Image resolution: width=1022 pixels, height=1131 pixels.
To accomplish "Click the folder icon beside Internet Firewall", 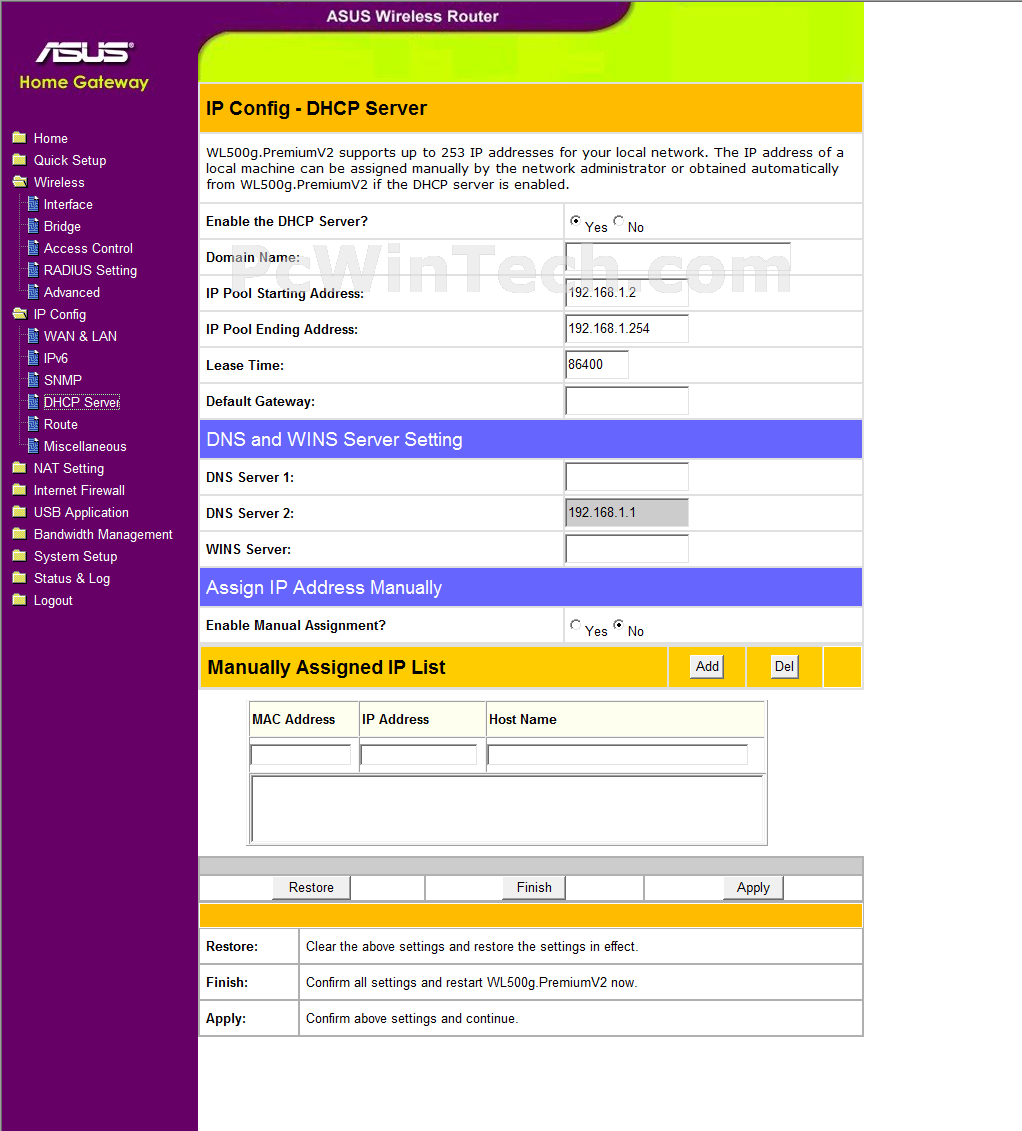I will pos(19,490).
